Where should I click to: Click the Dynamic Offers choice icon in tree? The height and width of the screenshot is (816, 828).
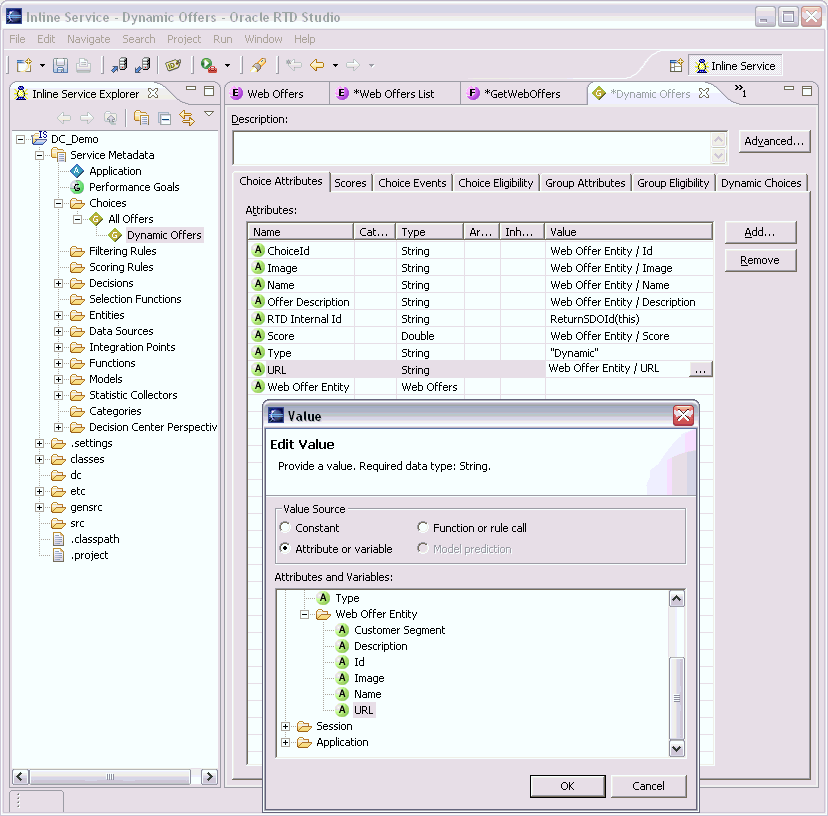tap(115, 235)
